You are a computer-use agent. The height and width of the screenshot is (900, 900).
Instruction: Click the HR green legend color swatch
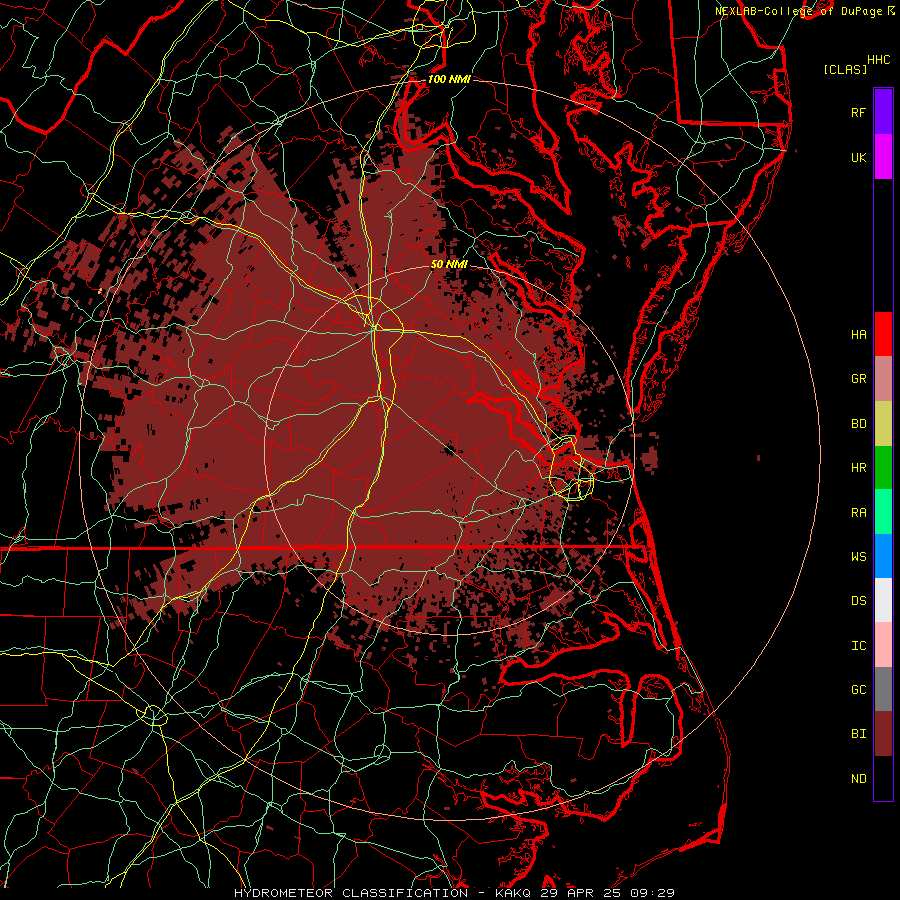pyautogui.click(x=883, y=468)
